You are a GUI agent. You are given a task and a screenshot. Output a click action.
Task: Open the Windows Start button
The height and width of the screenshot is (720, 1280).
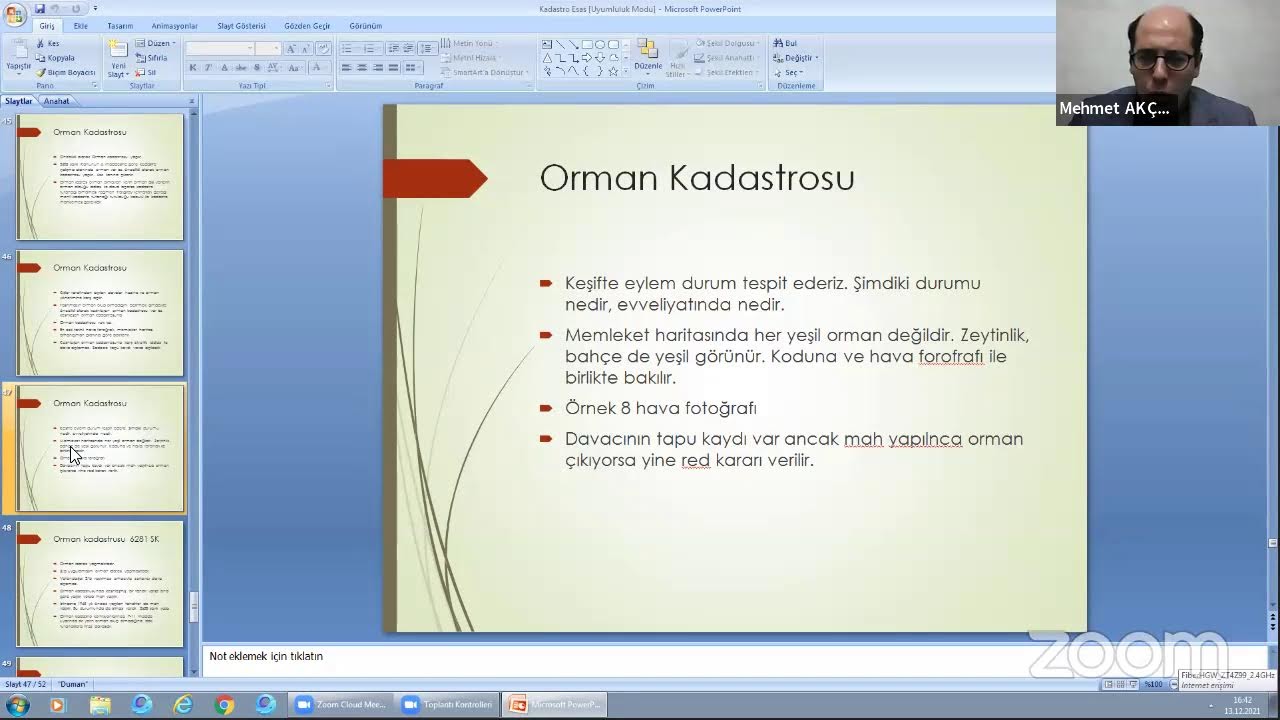(17, 705)
